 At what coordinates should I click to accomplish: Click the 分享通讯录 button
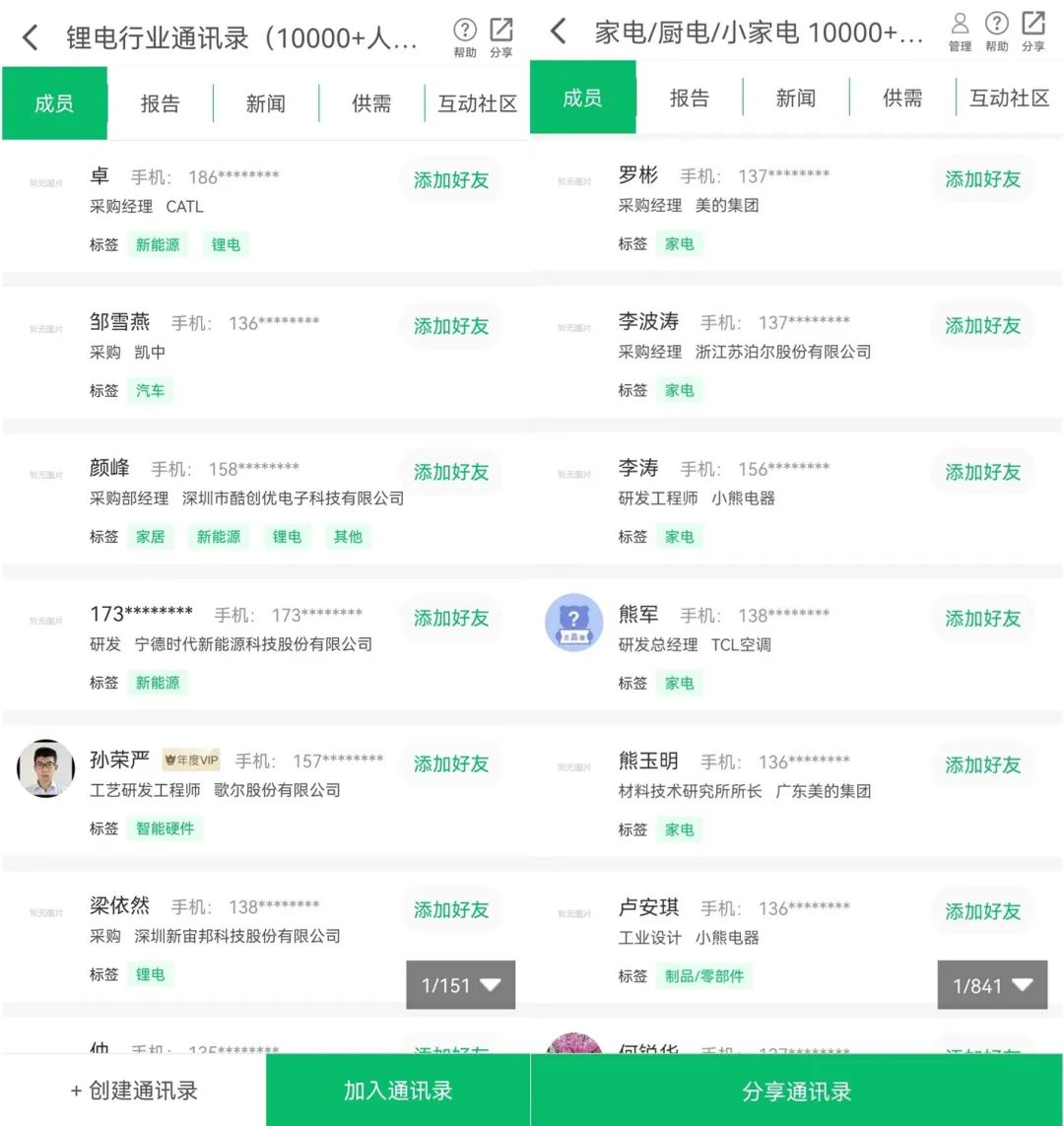(796, 1092)
